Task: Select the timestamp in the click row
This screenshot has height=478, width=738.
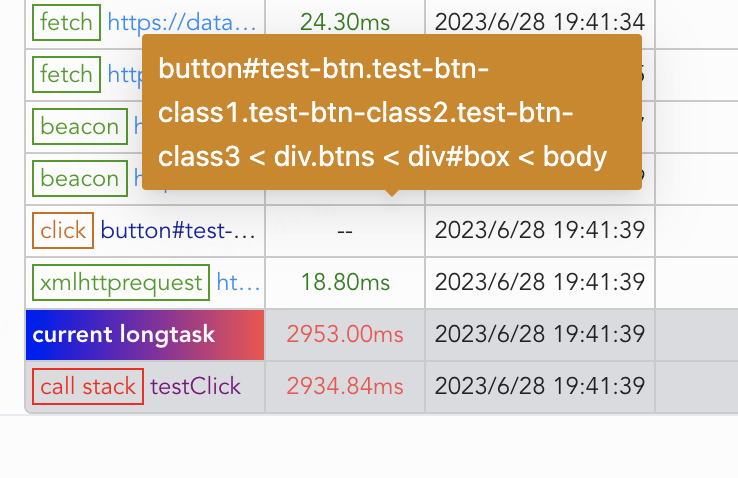Action: [540, 231]
